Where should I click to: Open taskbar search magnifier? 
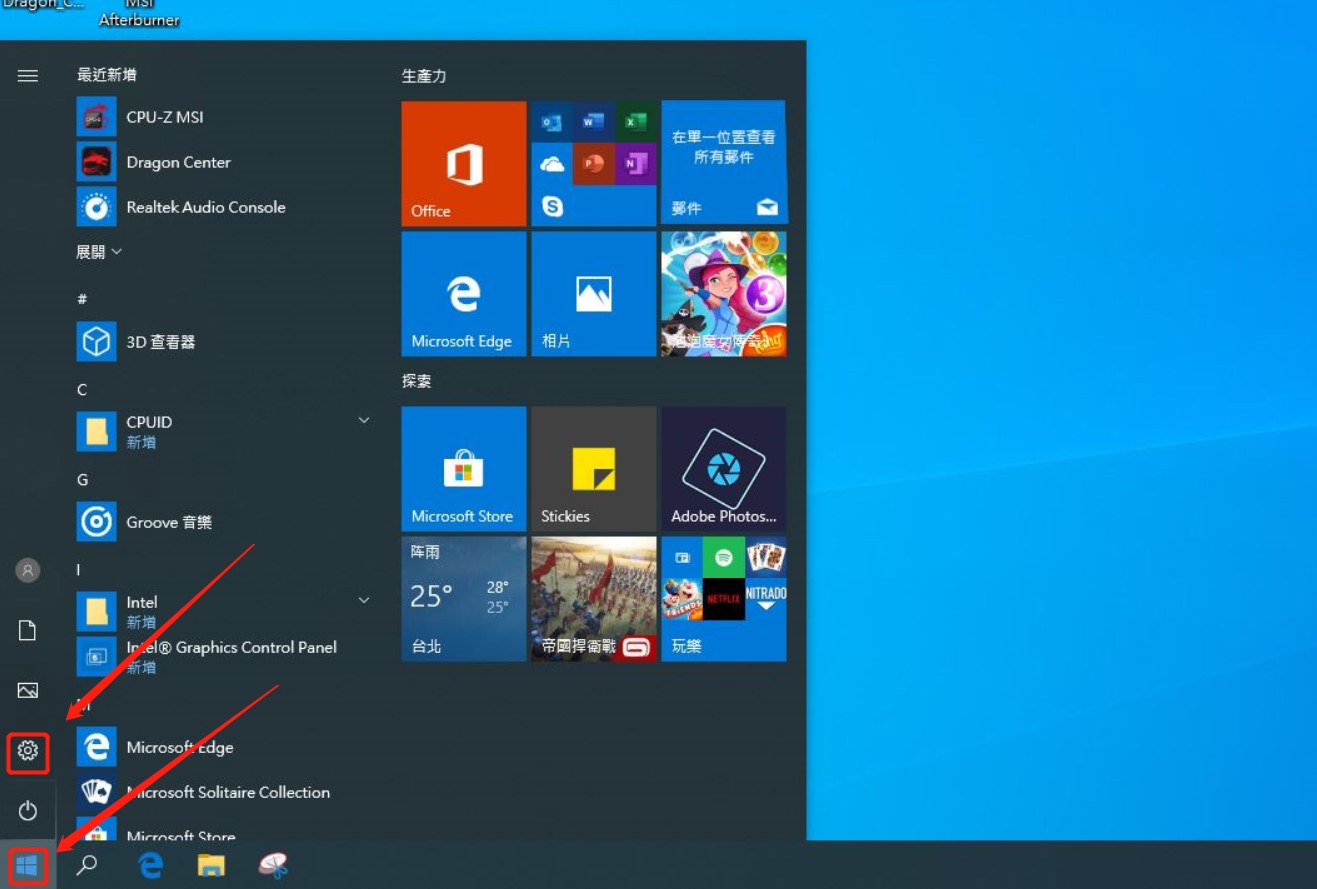87,865
